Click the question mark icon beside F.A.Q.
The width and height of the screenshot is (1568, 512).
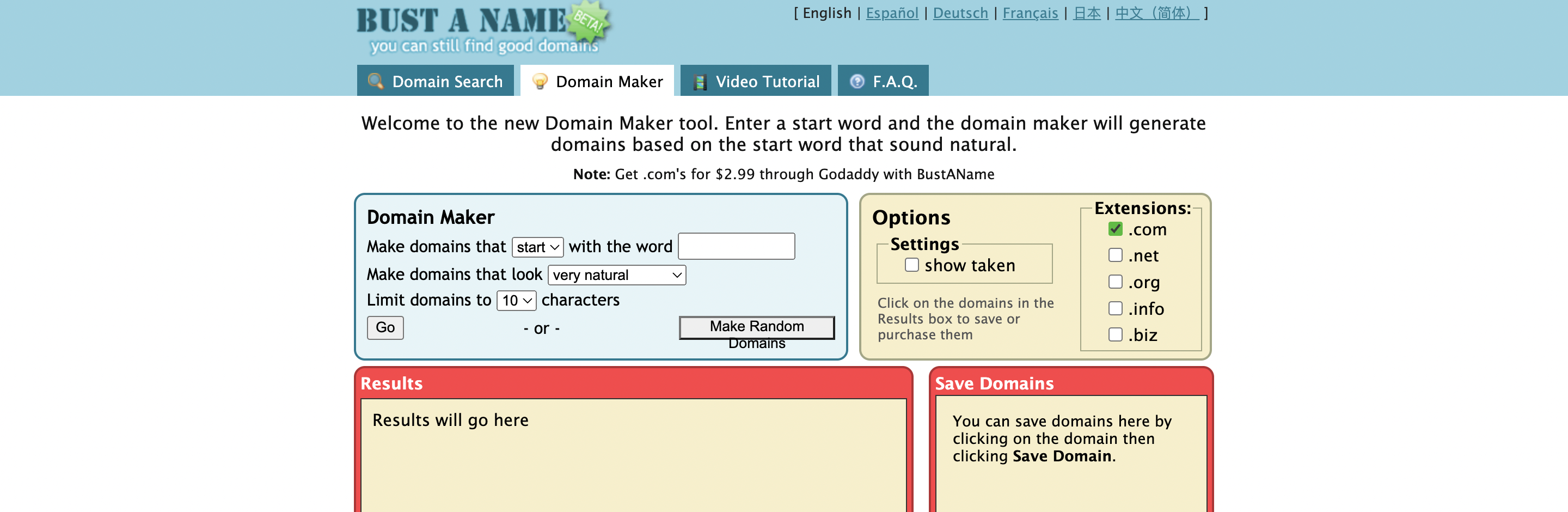(x=856, y=81)
